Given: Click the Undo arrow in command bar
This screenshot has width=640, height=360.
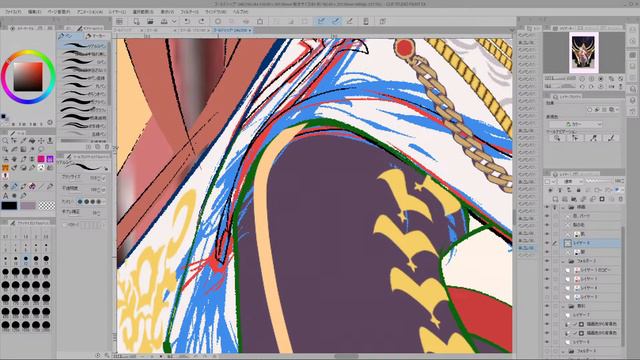Looking at the screenshot, I should pyautogui.click(x=187, y=21).
